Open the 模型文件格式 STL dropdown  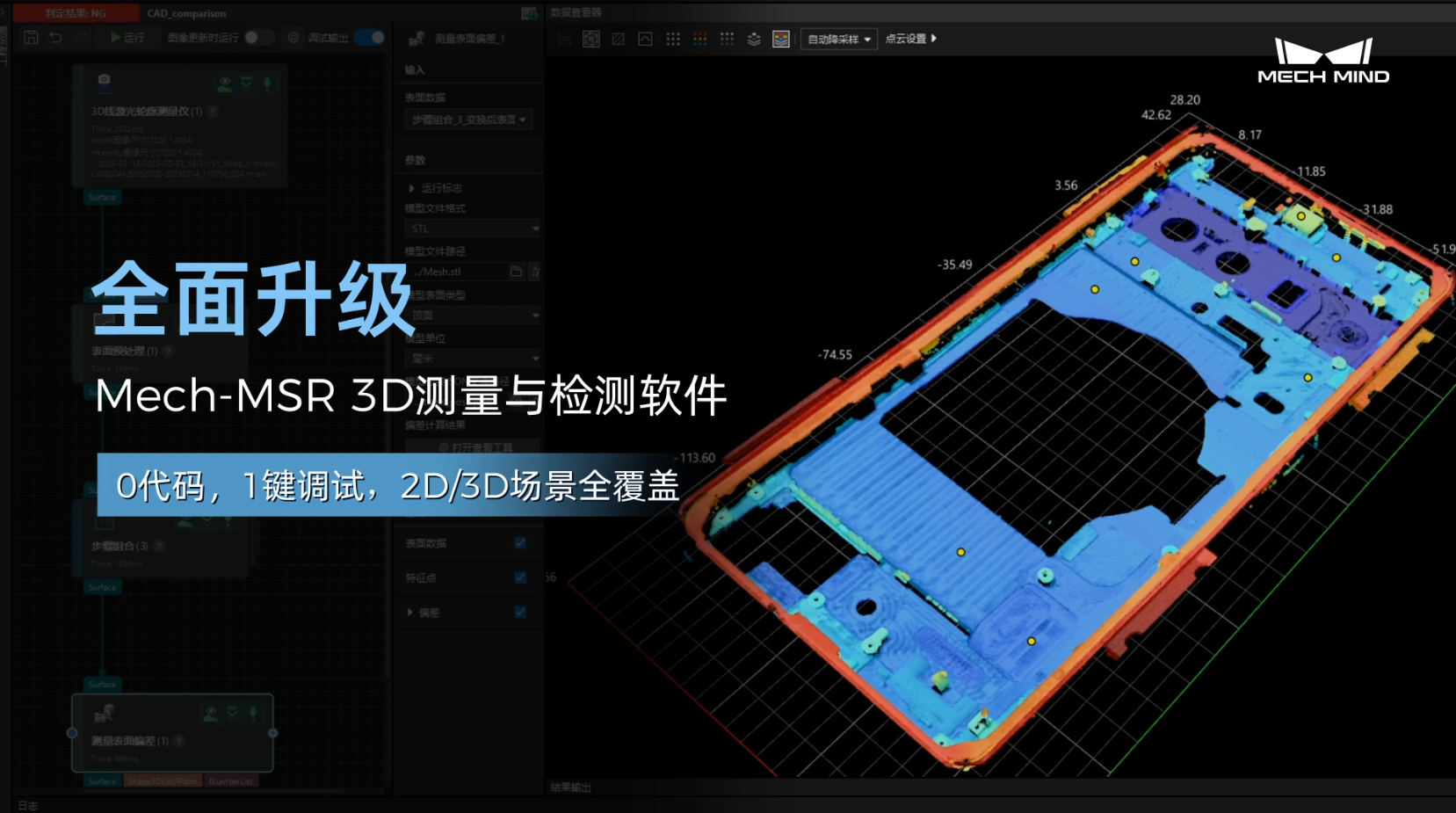point(472,228)
